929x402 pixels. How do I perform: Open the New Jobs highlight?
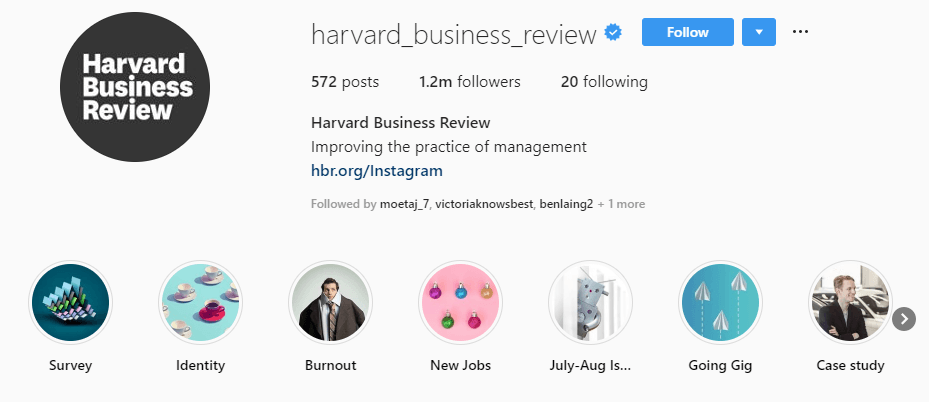[460, 303]
